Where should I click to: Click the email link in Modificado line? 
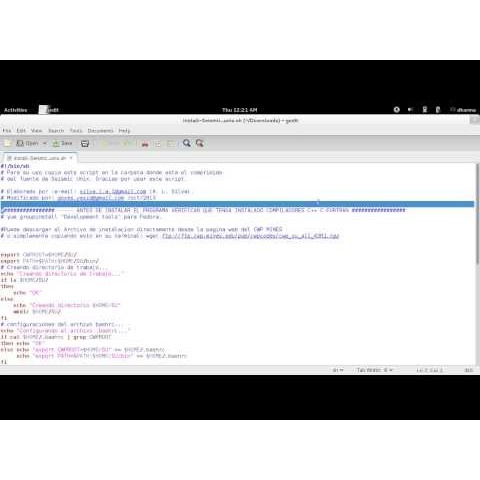tap(91, 198)
